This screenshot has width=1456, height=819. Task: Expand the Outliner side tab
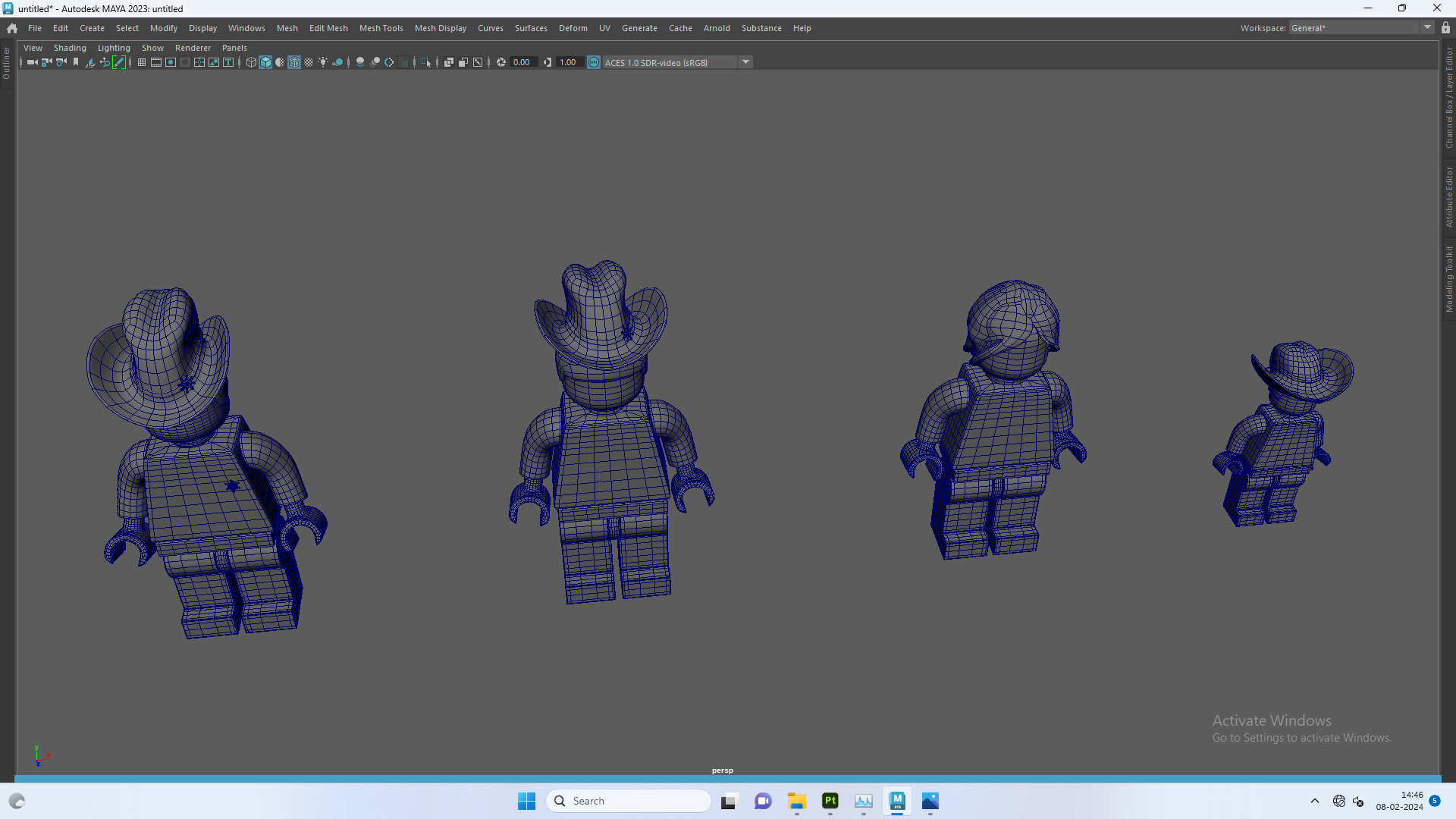point(6,64)
